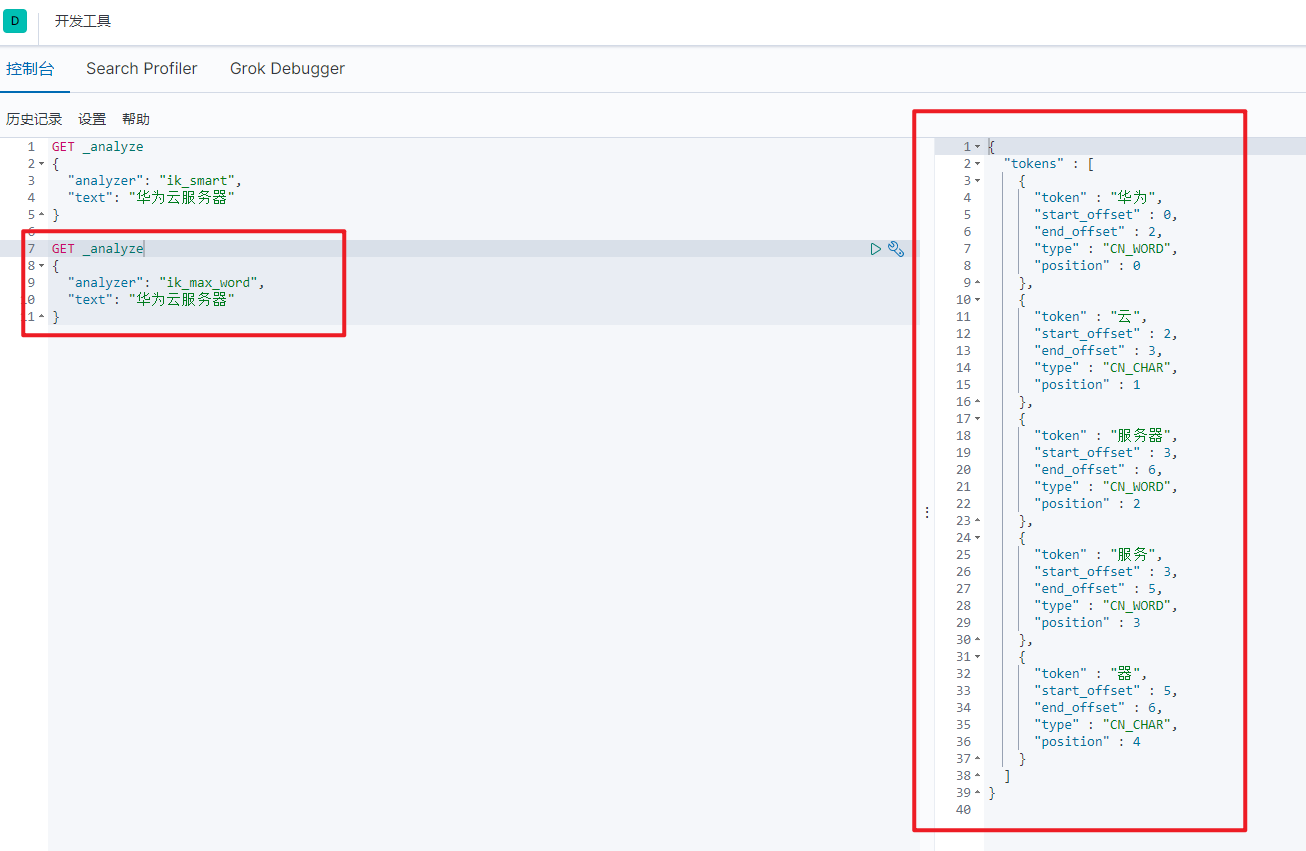The width and height of the screenshot is (1306, 851).
Task: Fold the 华为 token object at line 3
Action: [x=977, y=181]
